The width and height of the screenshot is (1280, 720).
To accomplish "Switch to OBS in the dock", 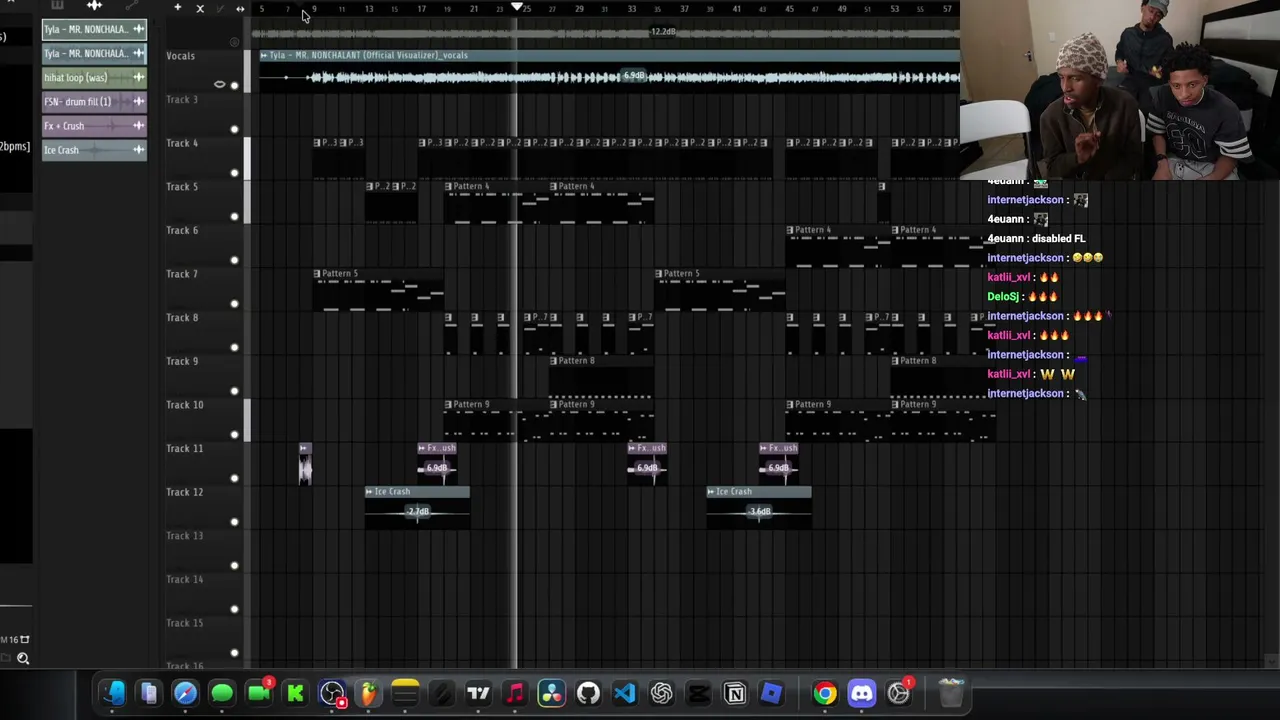I will pos(332,693).
